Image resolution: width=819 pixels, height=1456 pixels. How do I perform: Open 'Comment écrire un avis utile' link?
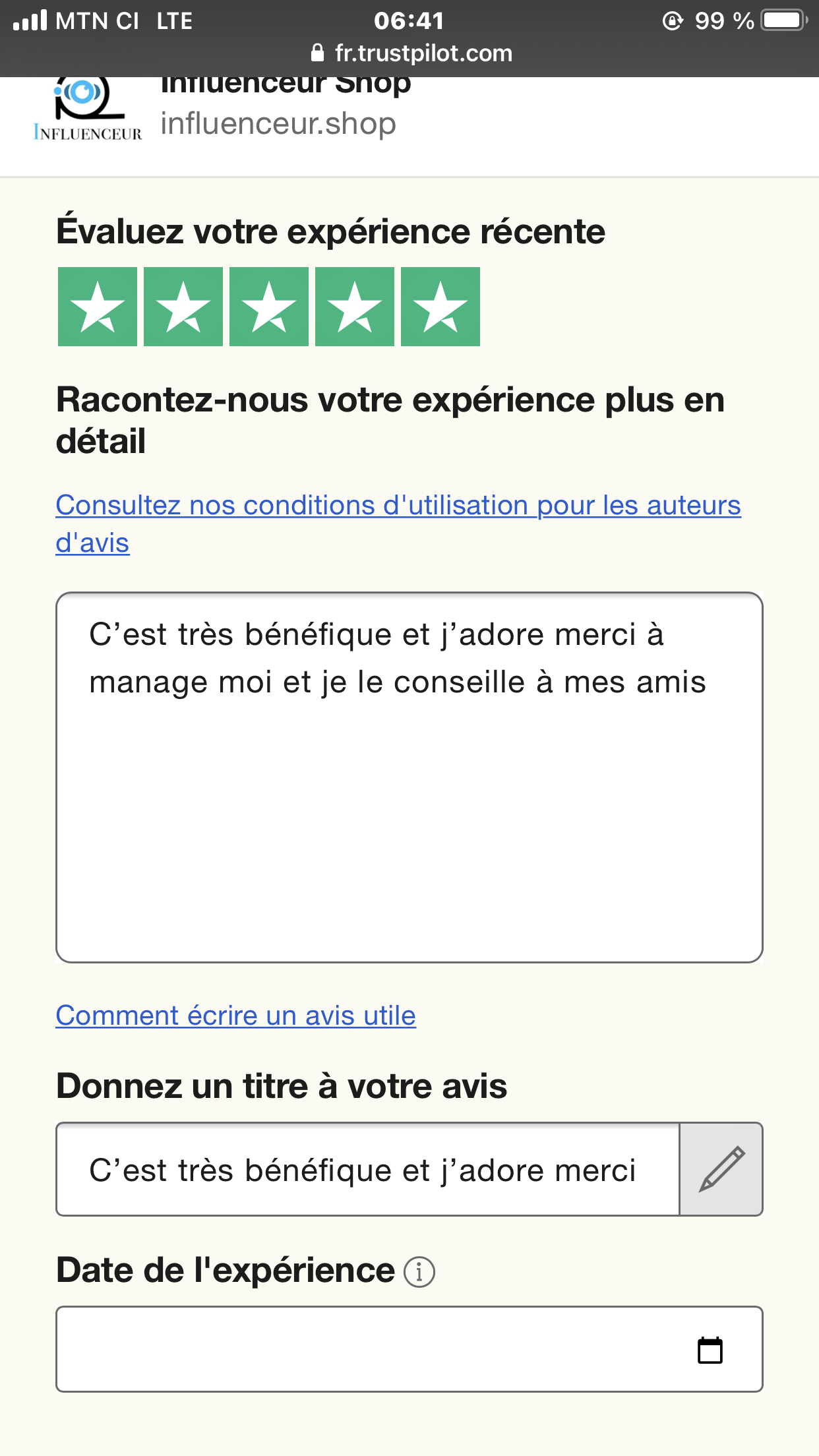235,1016
